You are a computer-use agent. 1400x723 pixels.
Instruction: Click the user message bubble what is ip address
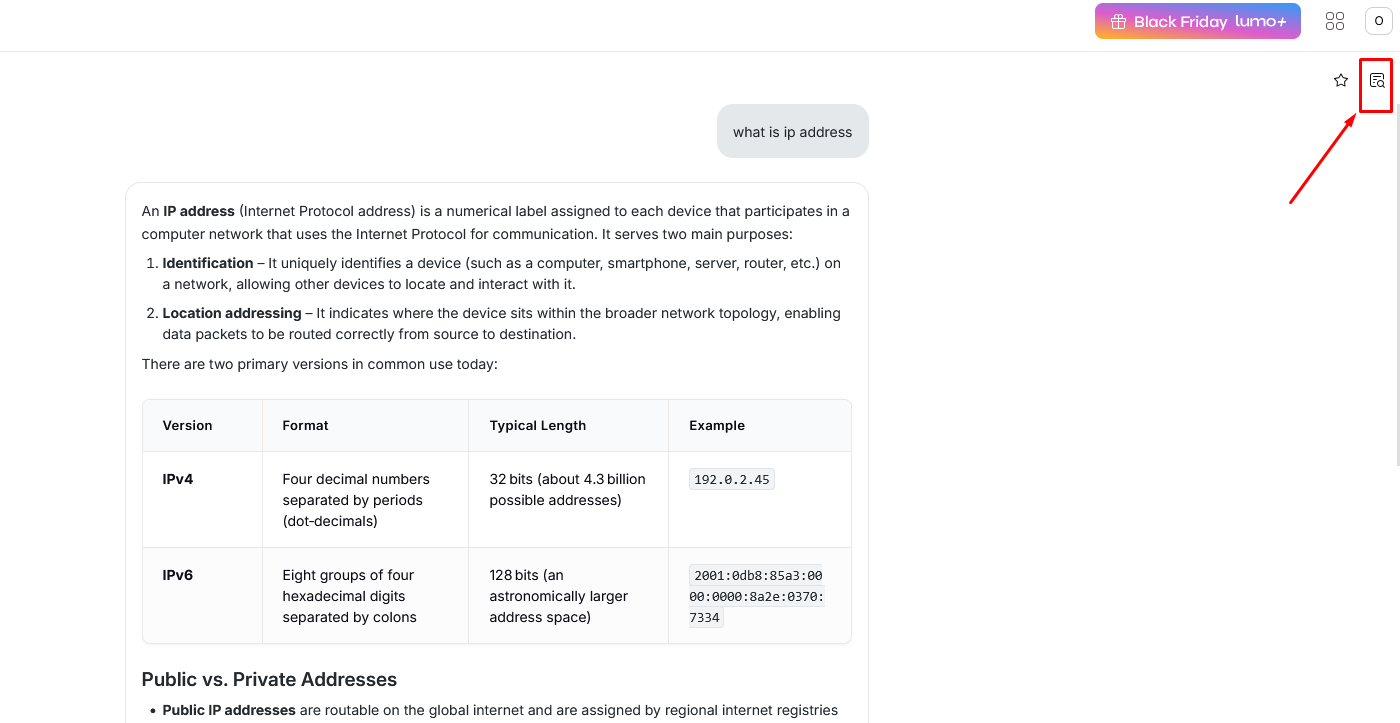(792, 131)
